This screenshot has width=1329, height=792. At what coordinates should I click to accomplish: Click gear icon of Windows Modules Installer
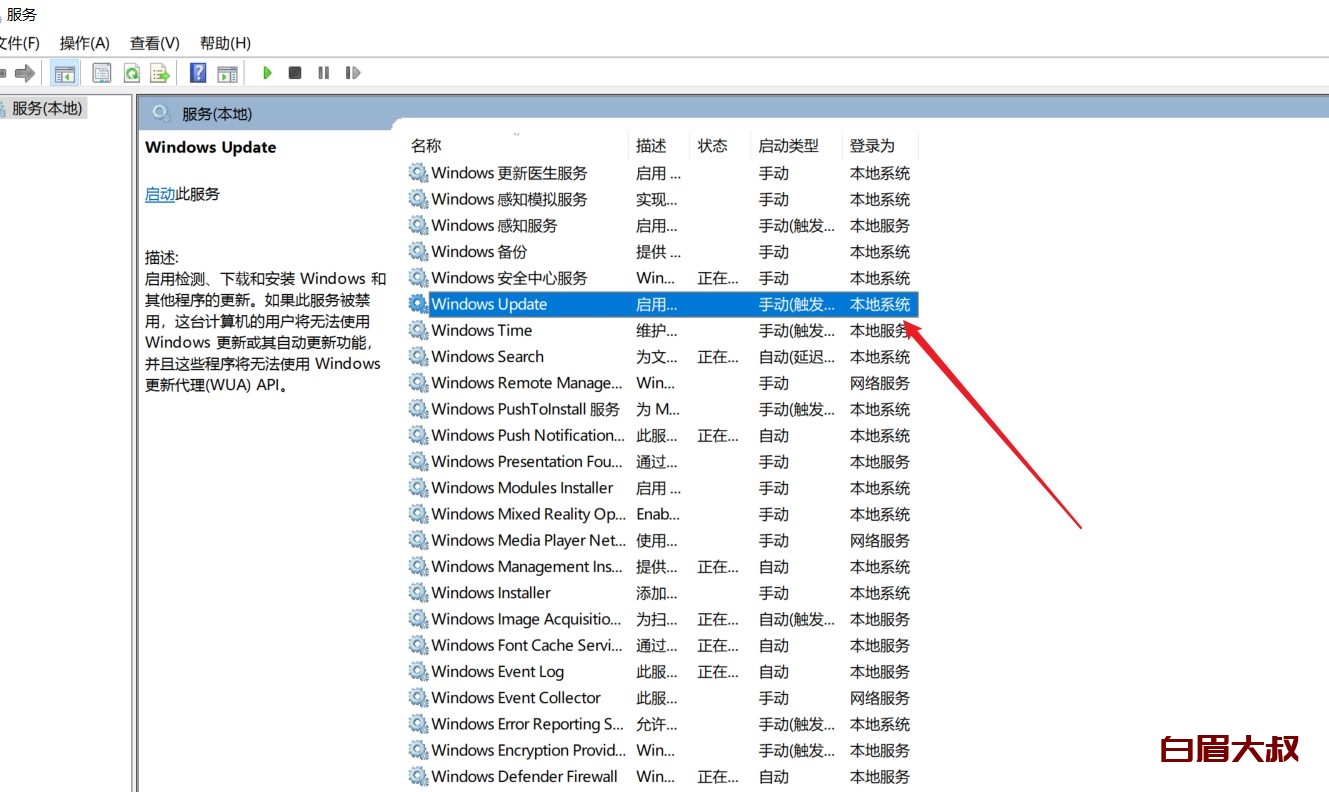click(x=418, y=488)
